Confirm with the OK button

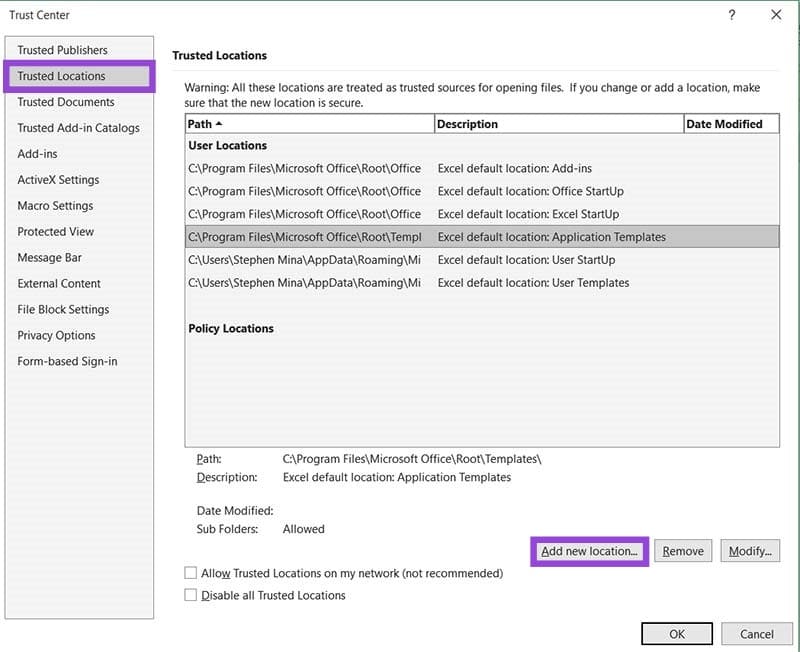click(677, 634)
